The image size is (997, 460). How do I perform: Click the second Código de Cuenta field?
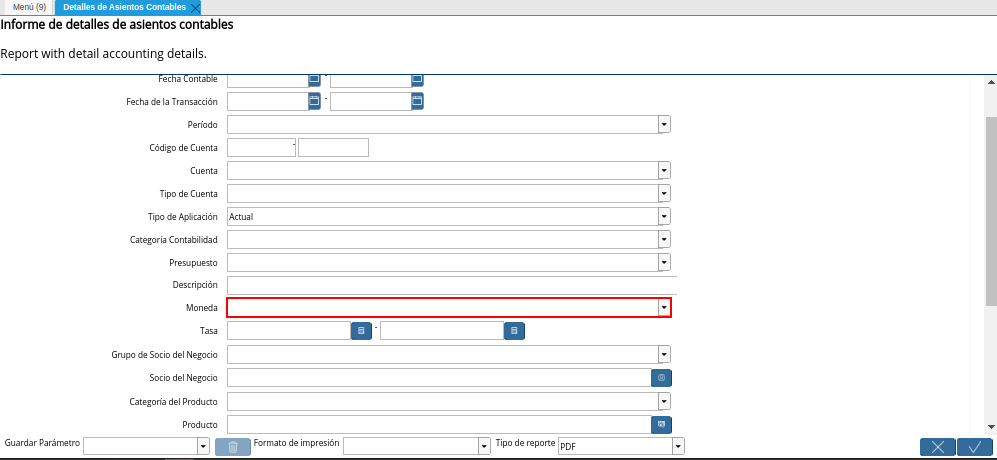coord(333,148)
